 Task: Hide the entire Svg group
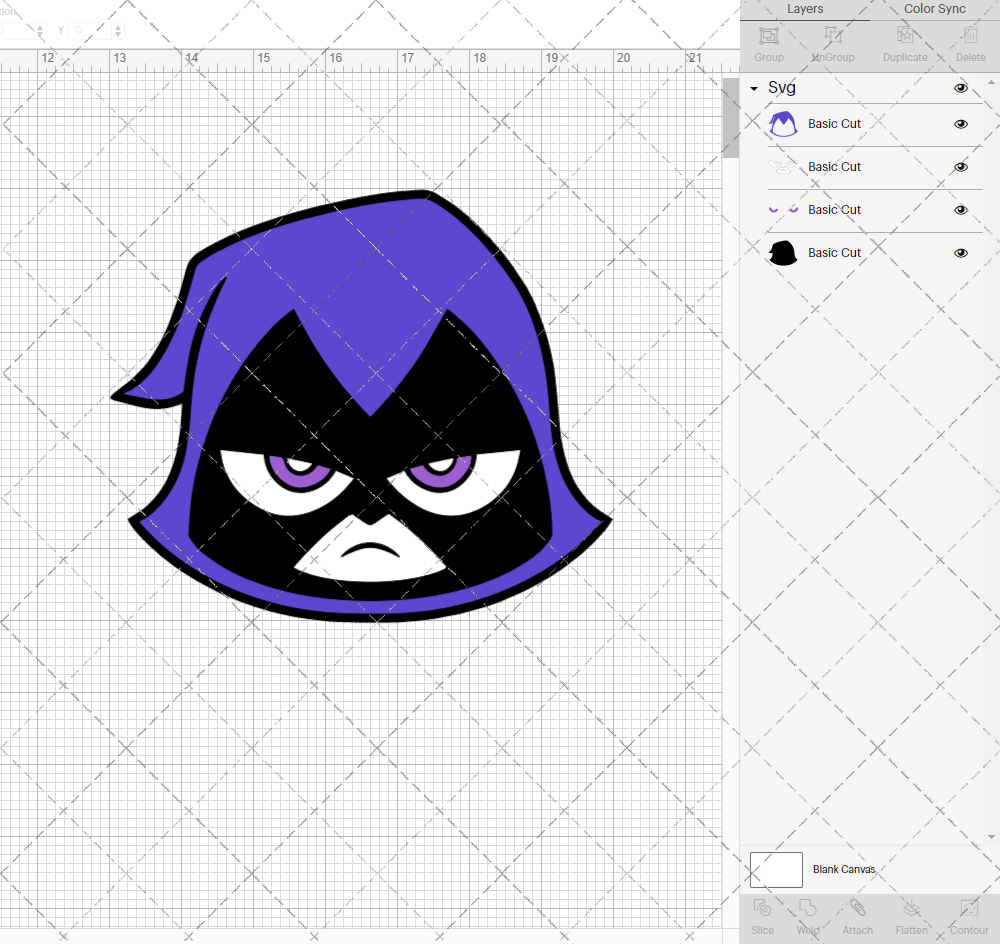(x=960, y=88)
